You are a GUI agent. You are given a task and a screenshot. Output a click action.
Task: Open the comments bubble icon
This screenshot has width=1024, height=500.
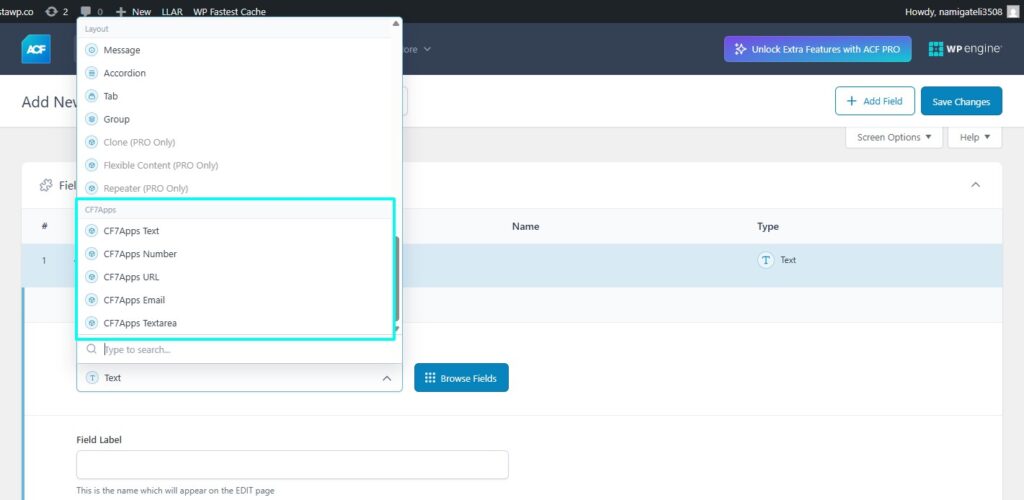click(x=86, y=11)
